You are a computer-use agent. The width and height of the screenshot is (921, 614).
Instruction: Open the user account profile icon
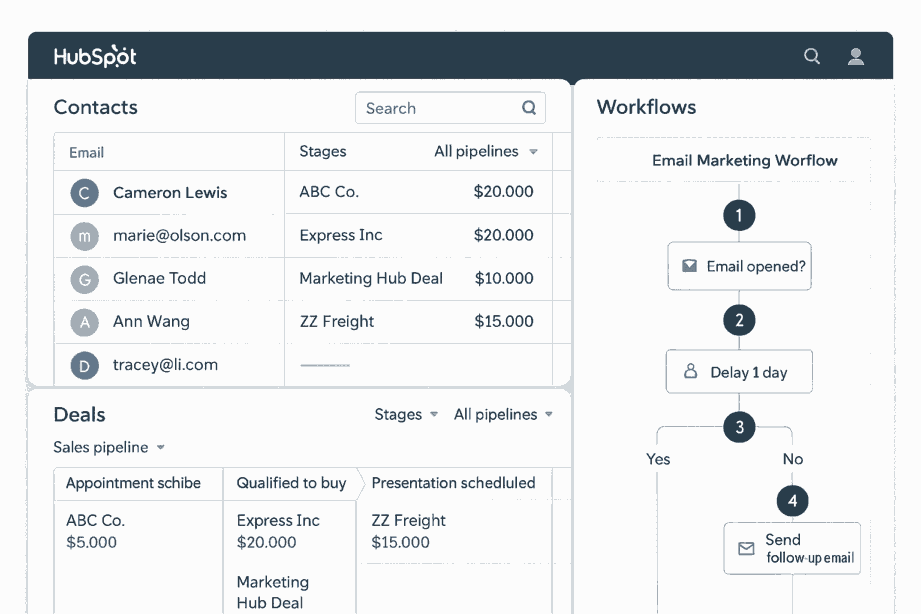point(856,56)
